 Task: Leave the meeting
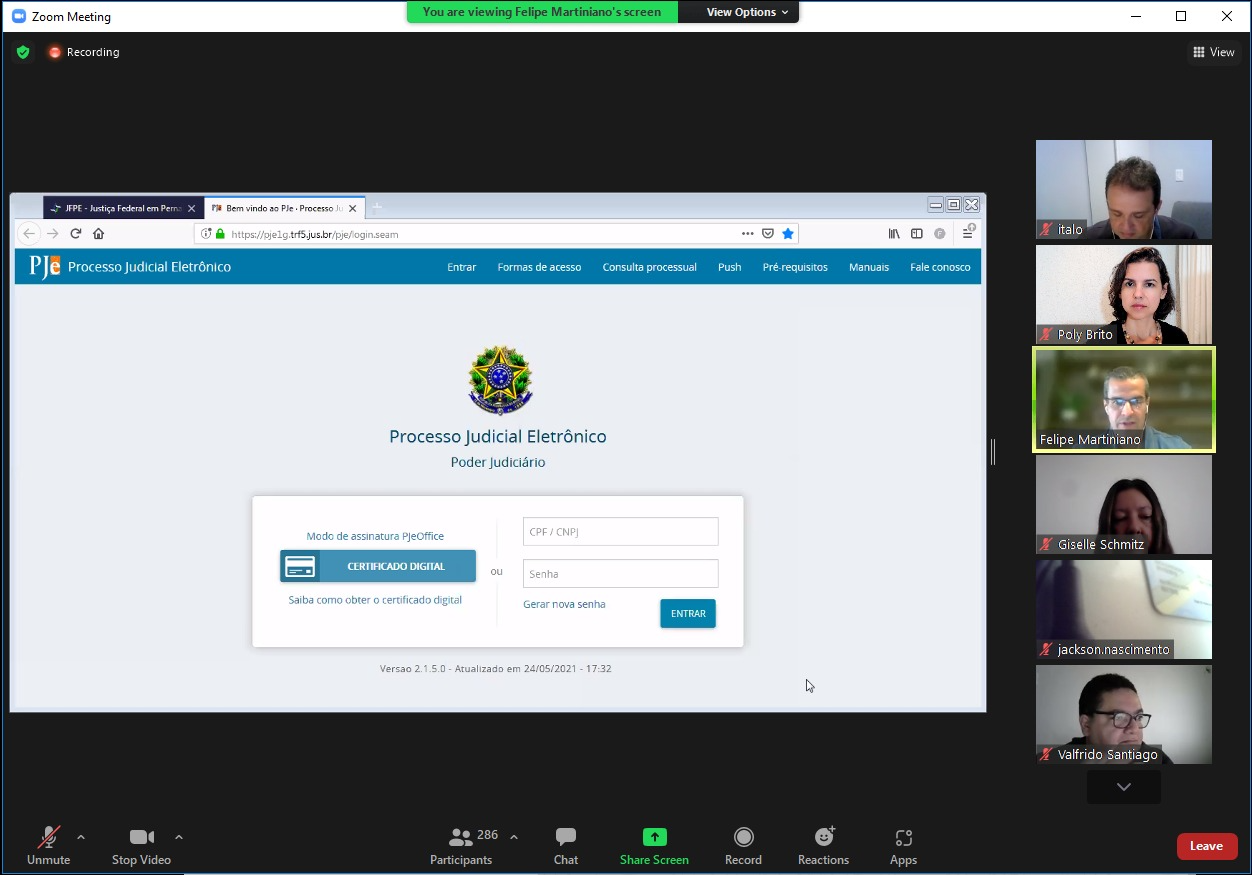[1205, 846]
